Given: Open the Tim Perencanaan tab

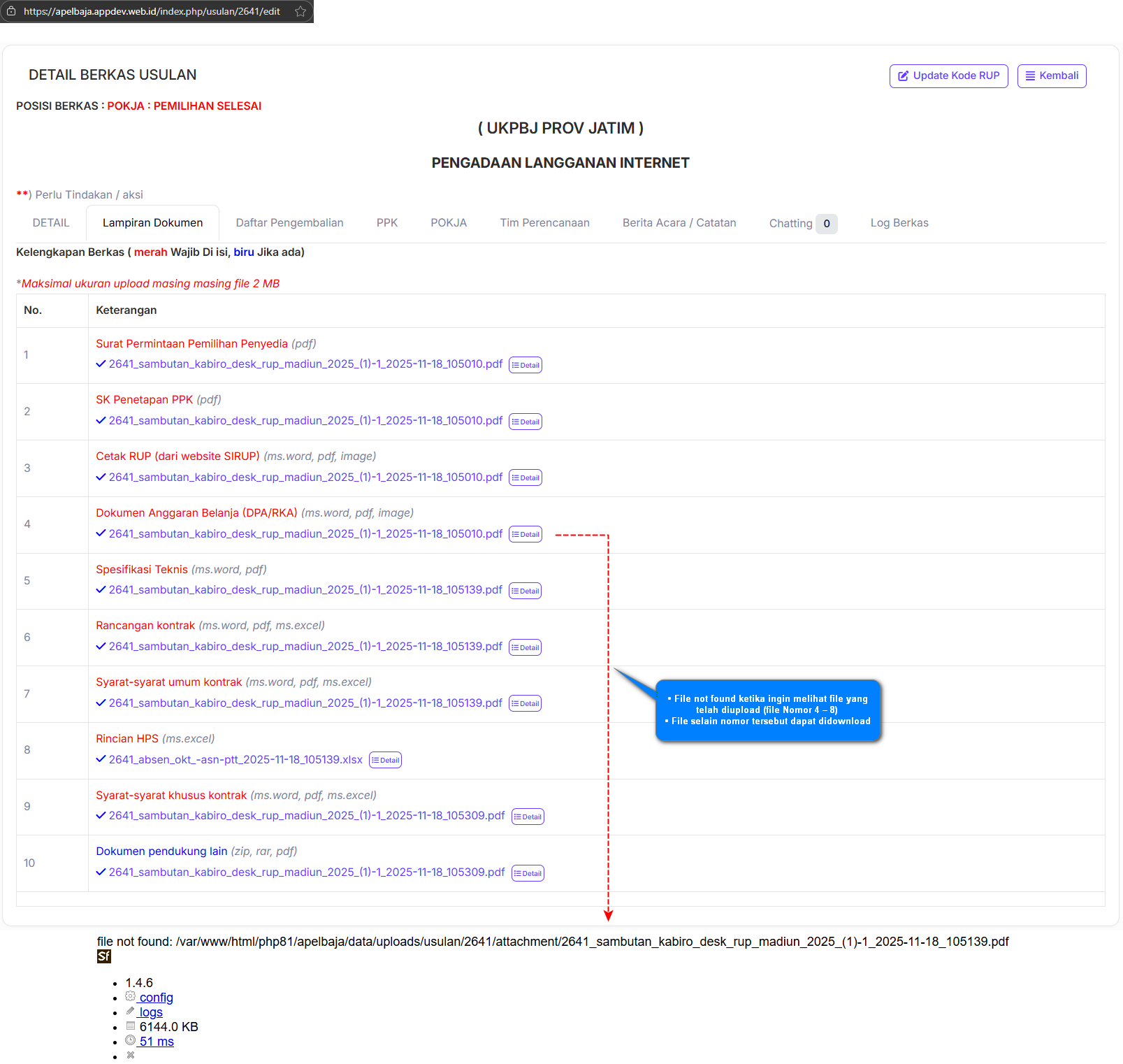Looking at the screenshot, I should (x=545, y=223).
